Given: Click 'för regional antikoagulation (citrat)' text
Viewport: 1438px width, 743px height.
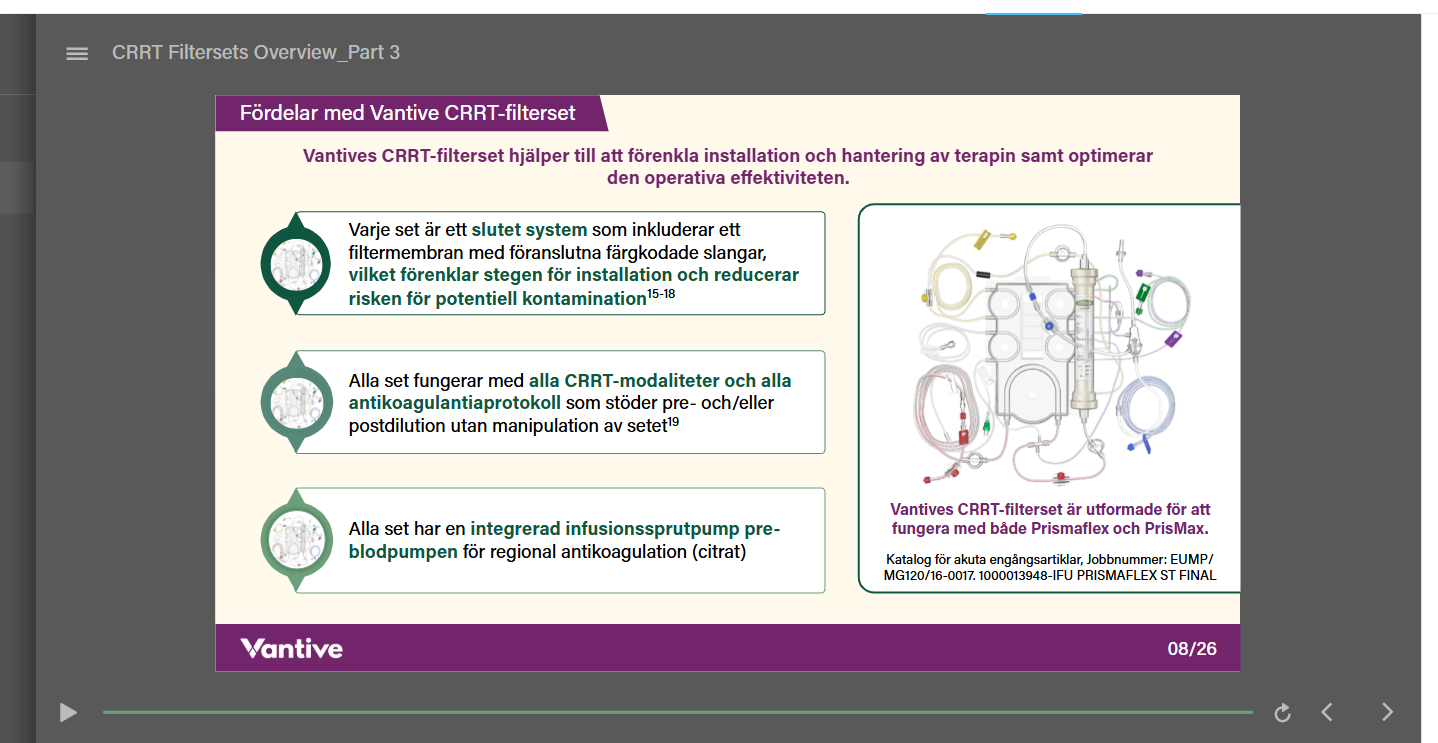Looking at the screenshot, I should 605,551.
